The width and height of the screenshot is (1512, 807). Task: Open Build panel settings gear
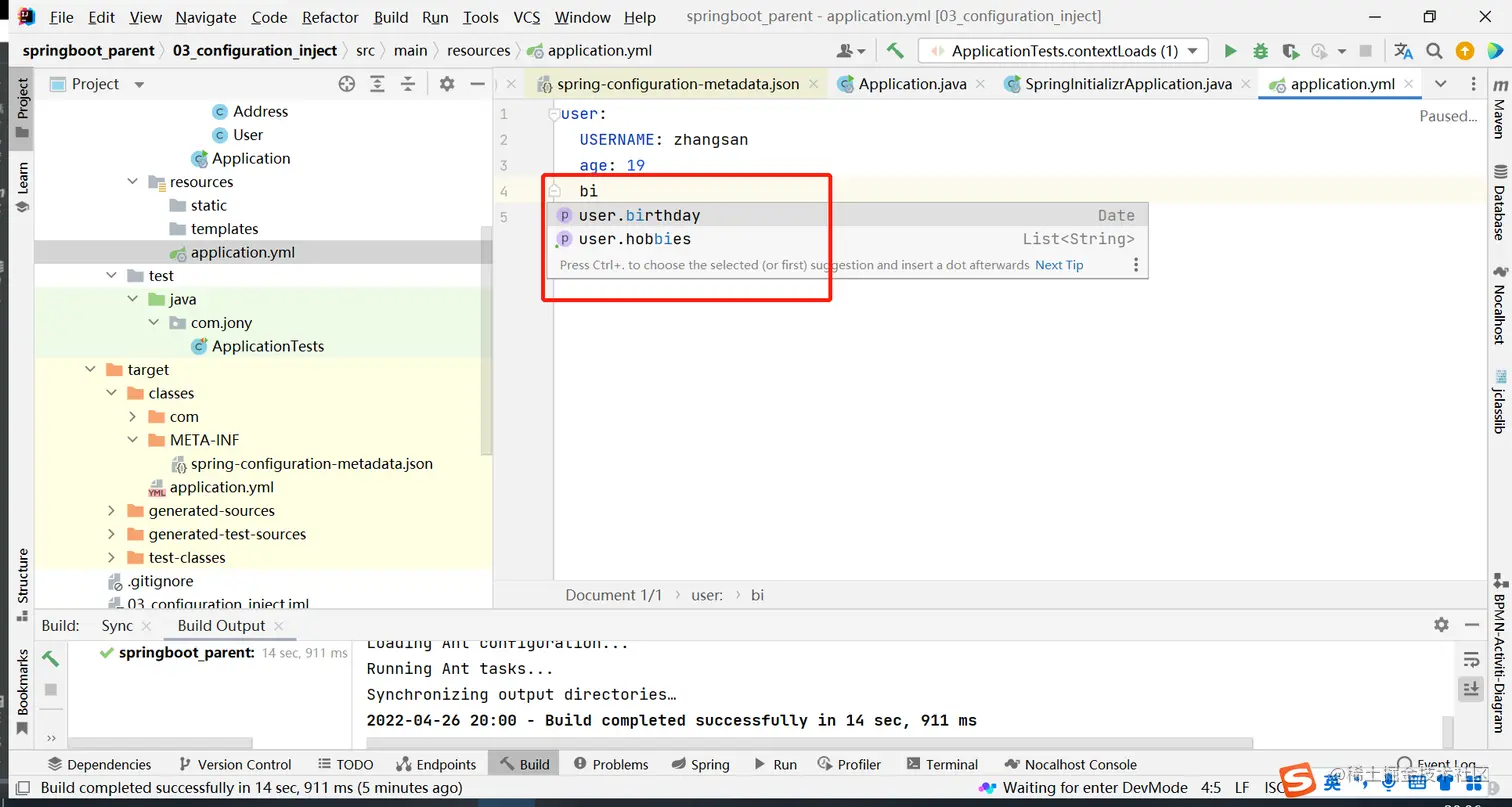1441,624
